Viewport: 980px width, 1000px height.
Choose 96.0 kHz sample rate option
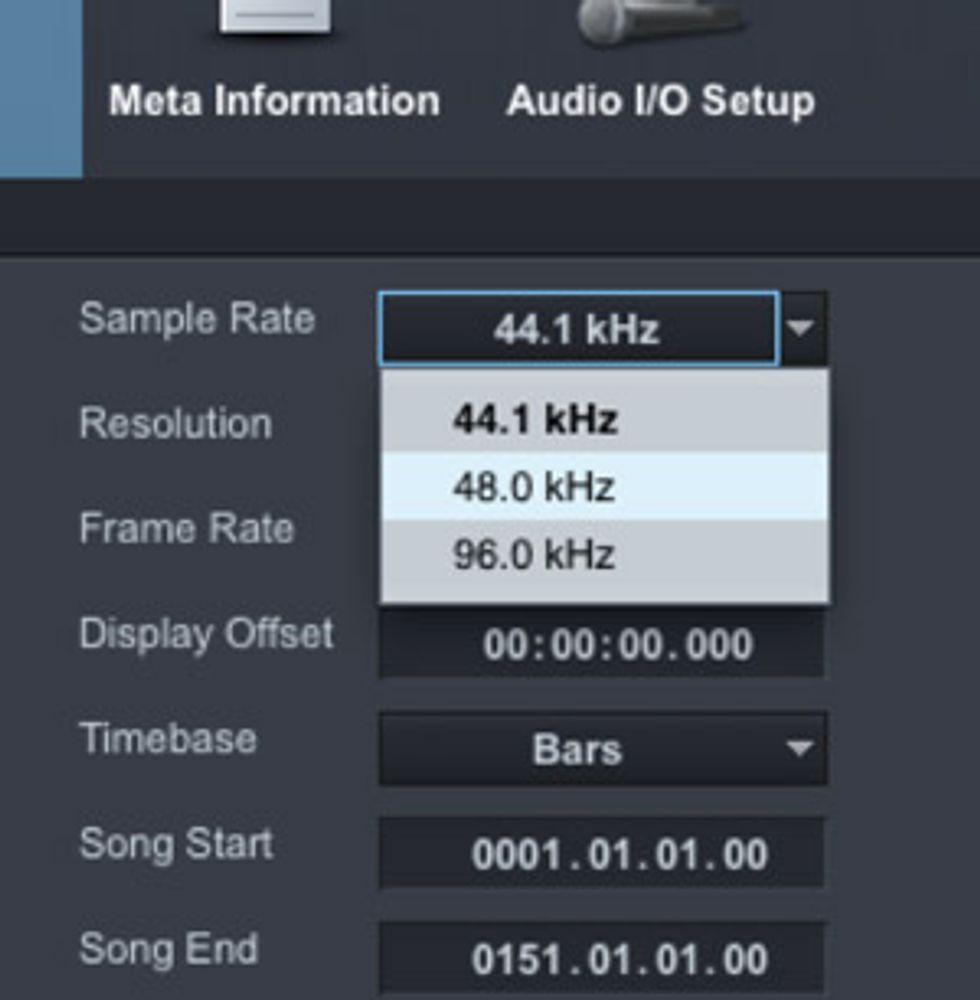pos(604,554)
